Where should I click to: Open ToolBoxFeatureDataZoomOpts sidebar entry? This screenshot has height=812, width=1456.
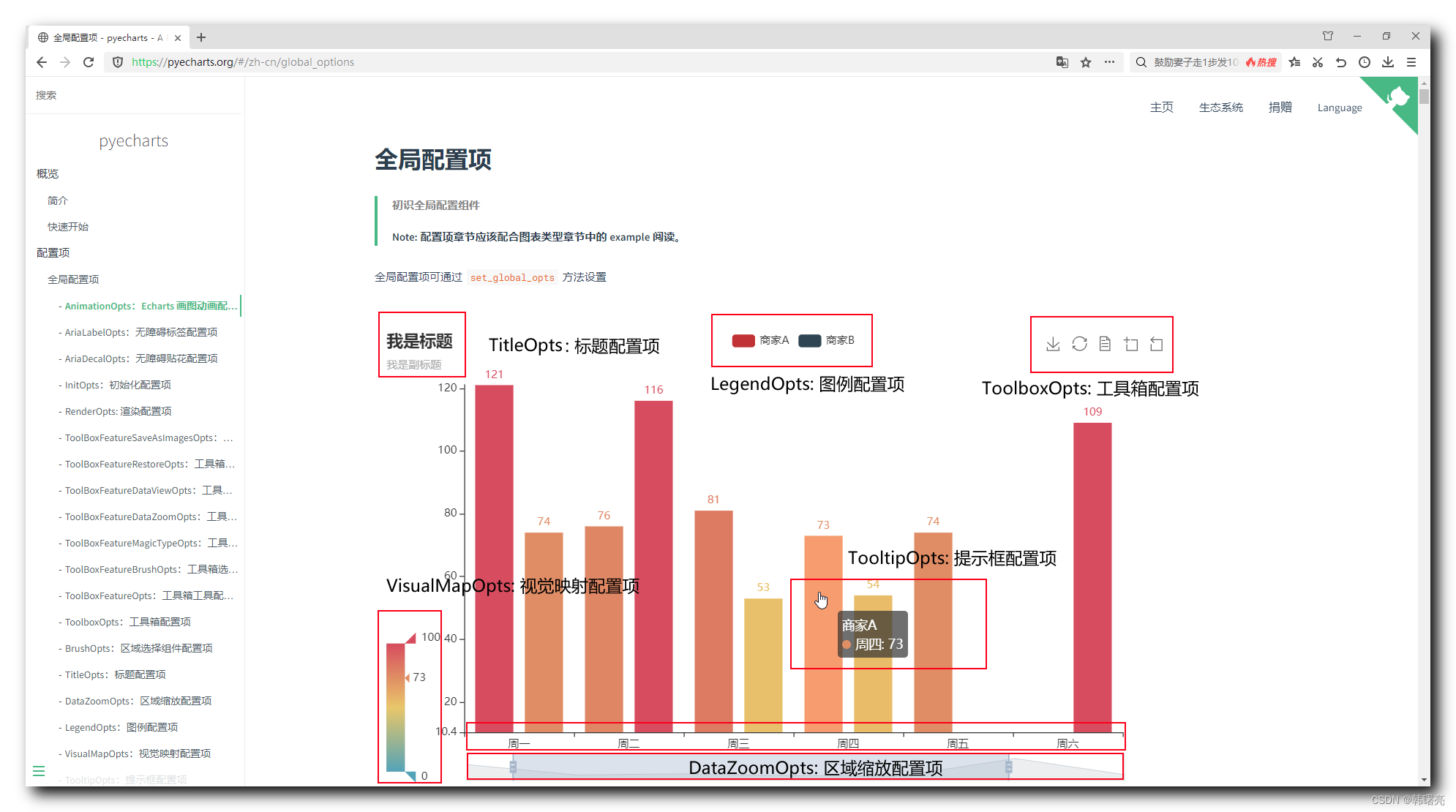148,516
